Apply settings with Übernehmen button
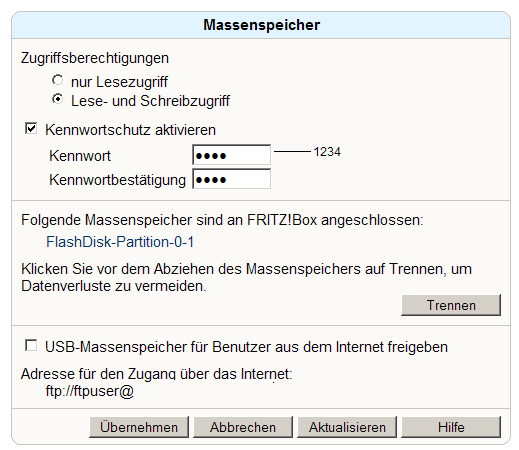The height and width of the screenshot is (450, 519). pyautogui.click(x=139, y=427)
